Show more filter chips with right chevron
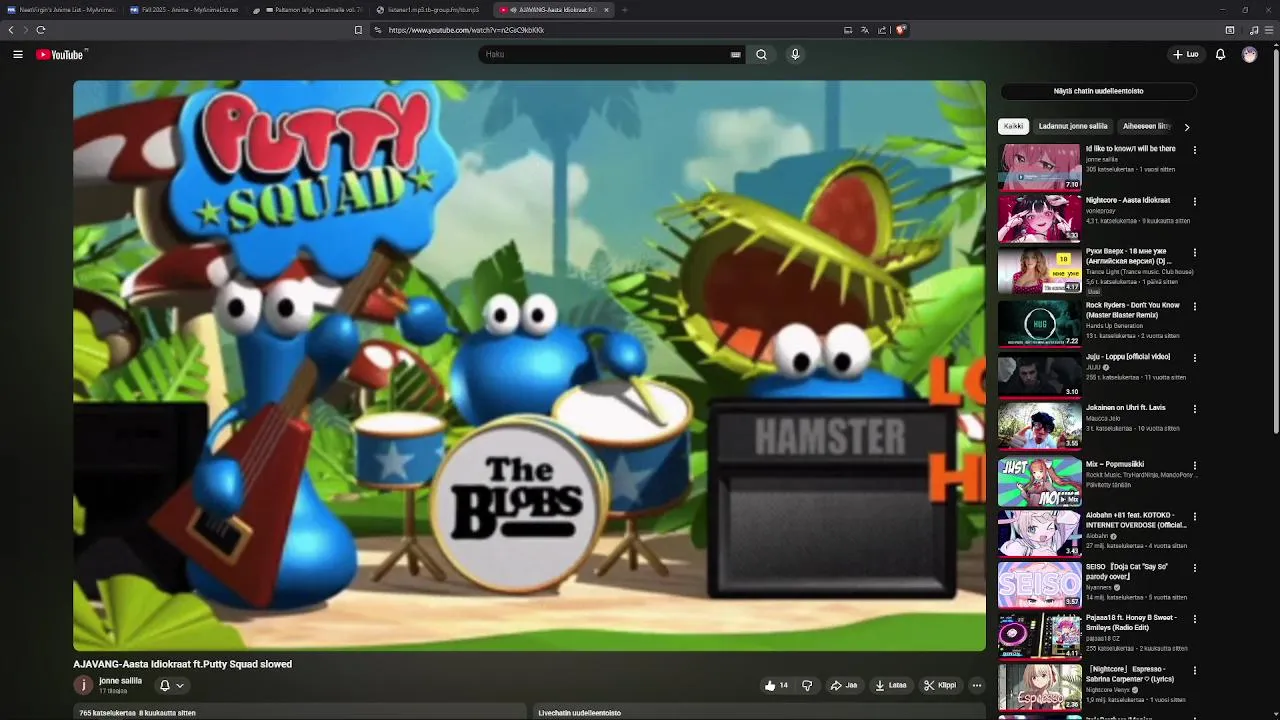Screen dimensions: 1280x720 (x=1187, y=127)
